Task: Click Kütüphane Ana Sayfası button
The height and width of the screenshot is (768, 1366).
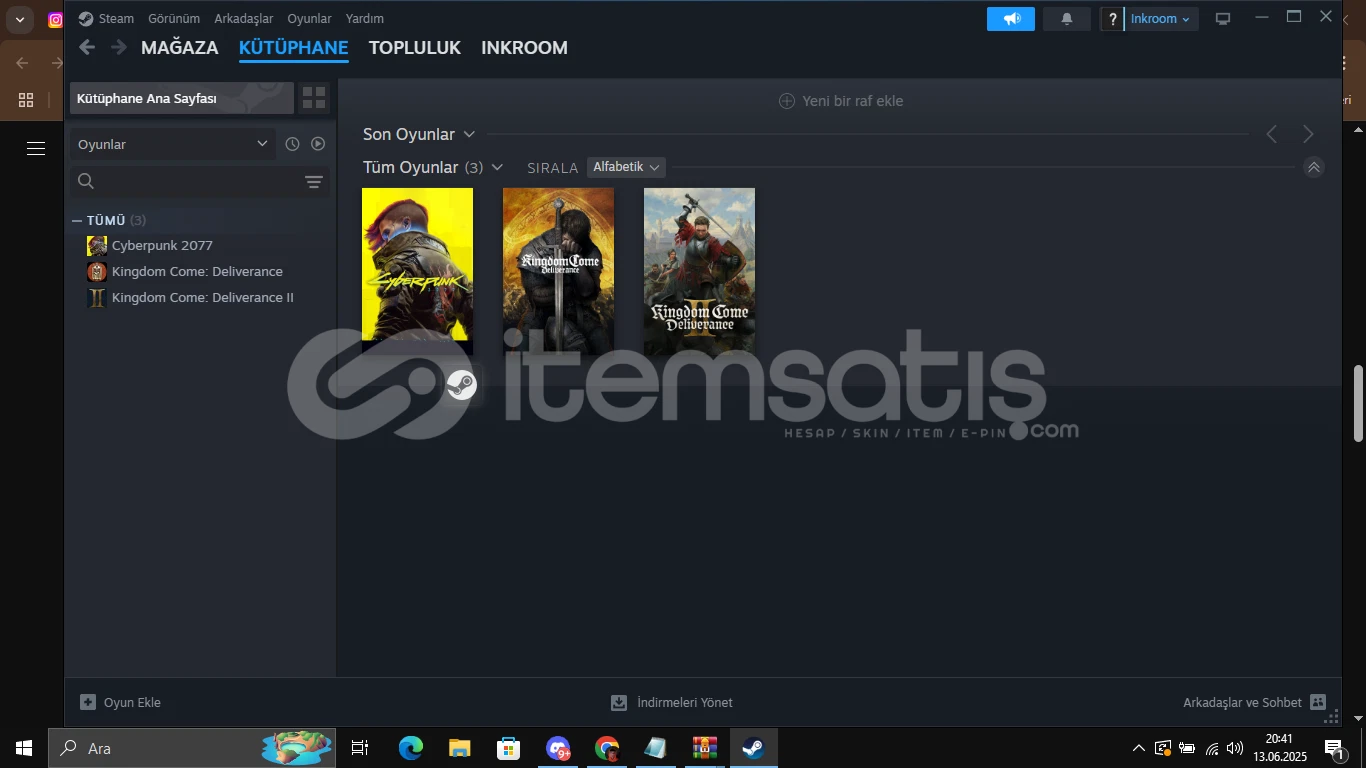Action: [182, 98]
